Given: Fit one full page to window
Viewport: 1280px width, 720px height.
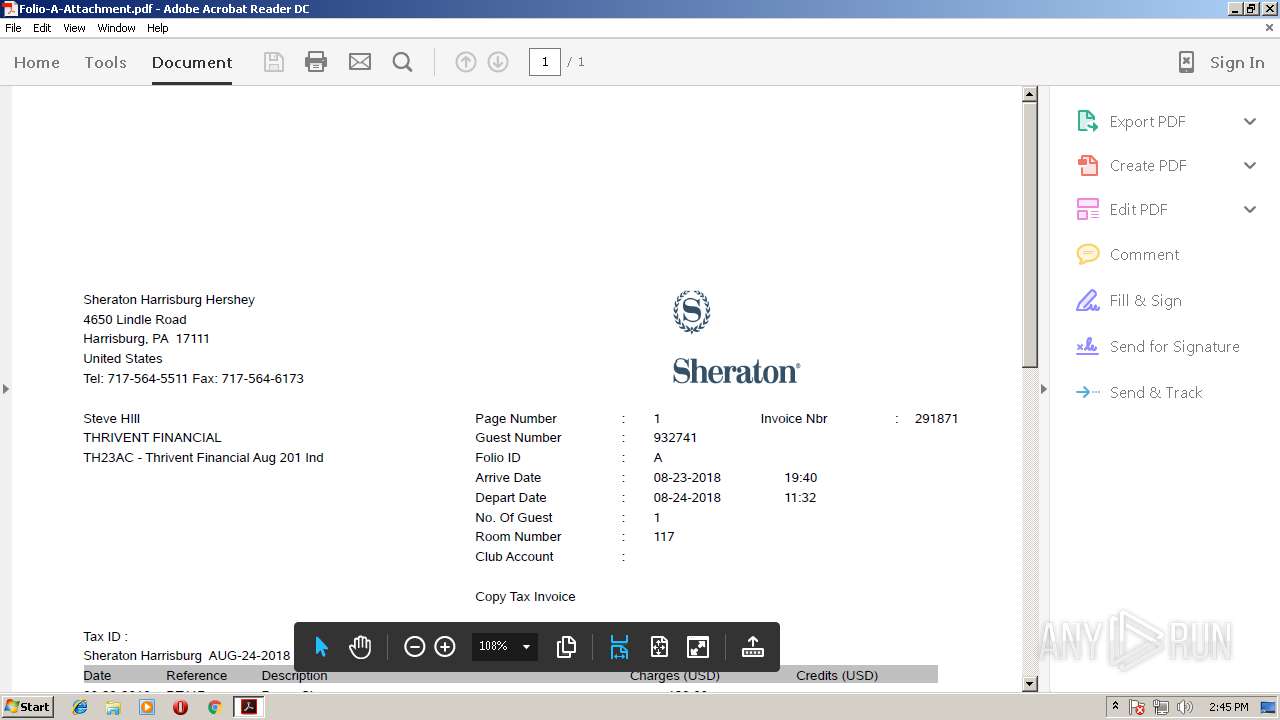Looking at the screenshot, I should [659, 647].
